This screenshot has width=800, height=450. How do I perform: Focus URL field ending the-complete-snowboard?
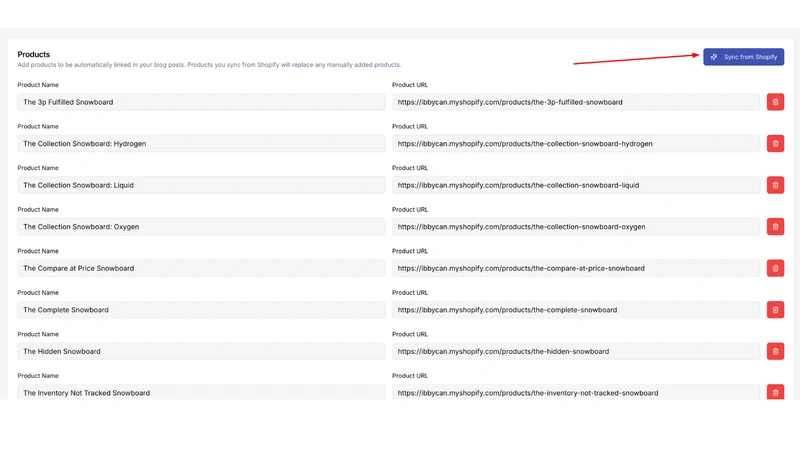(576, 310)
